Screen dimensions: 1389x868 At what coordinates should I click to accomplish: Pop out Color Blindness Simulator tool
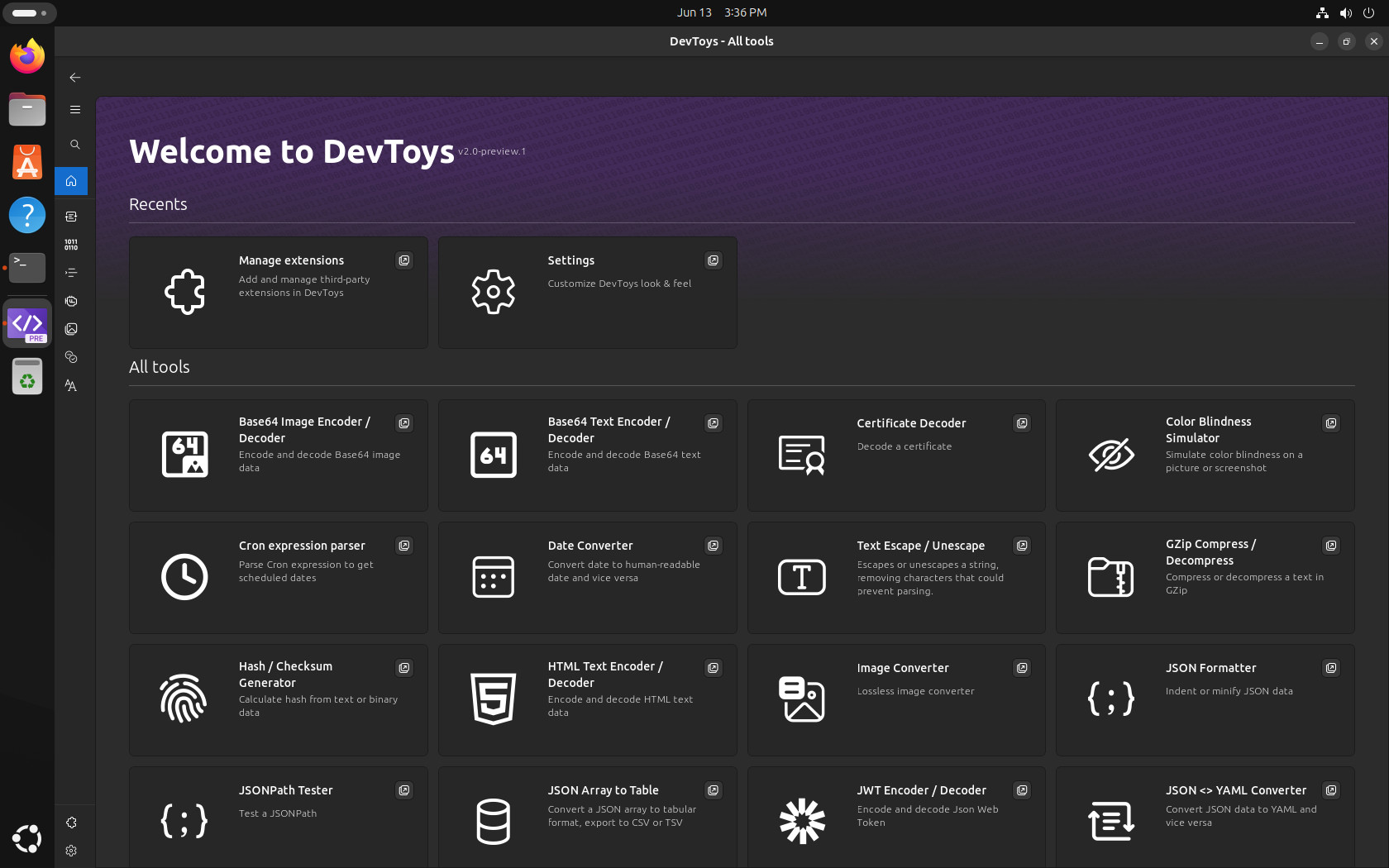click(x=1331, y=423)
